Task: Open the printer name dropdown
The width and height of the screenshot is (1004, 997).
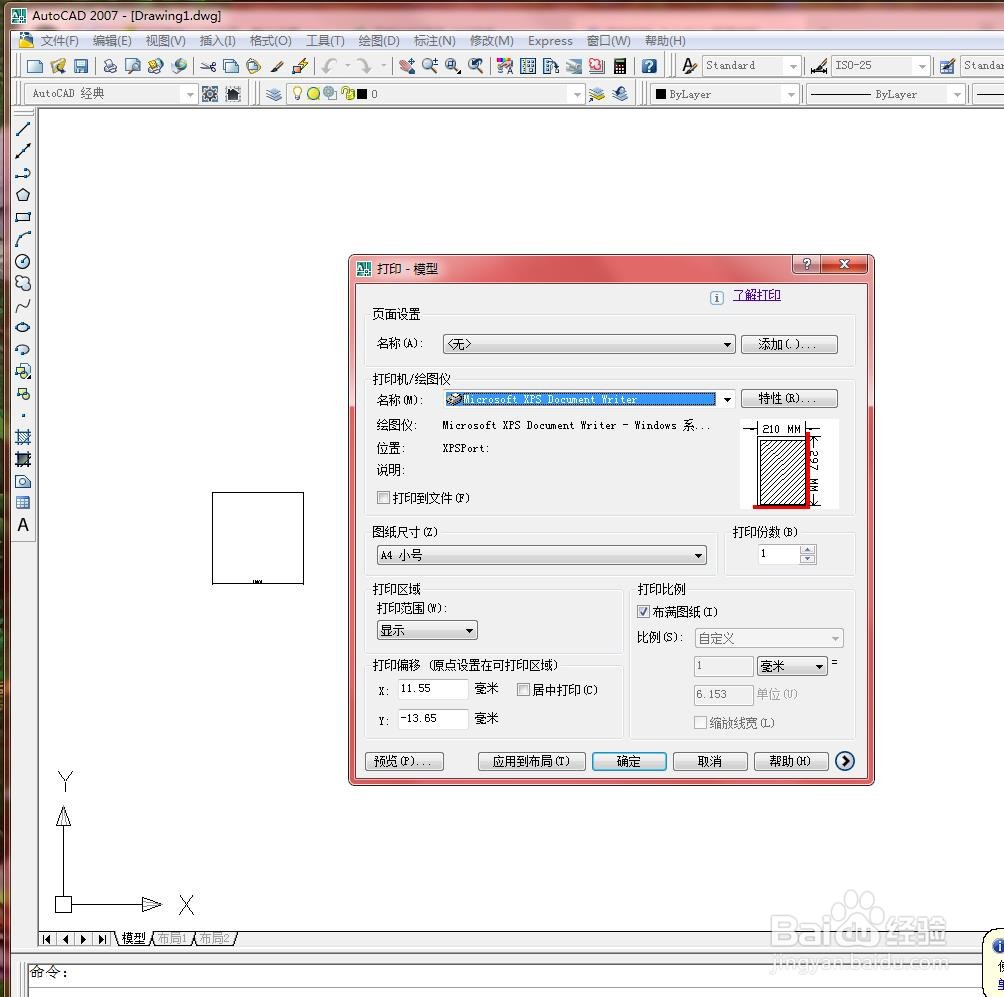Action: coord(727,400)
